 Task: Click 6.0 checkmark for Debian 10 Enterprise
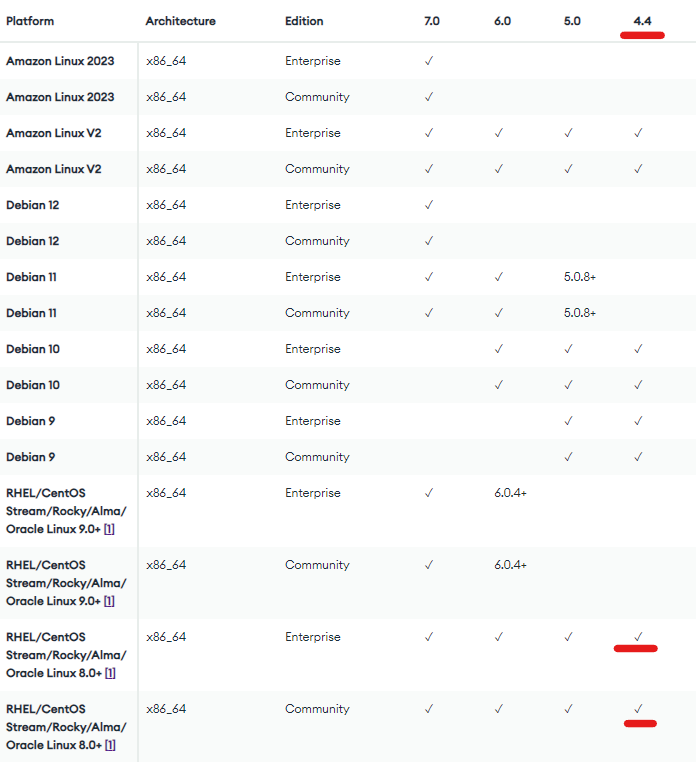pyautogui.click(x=499, y=349)
